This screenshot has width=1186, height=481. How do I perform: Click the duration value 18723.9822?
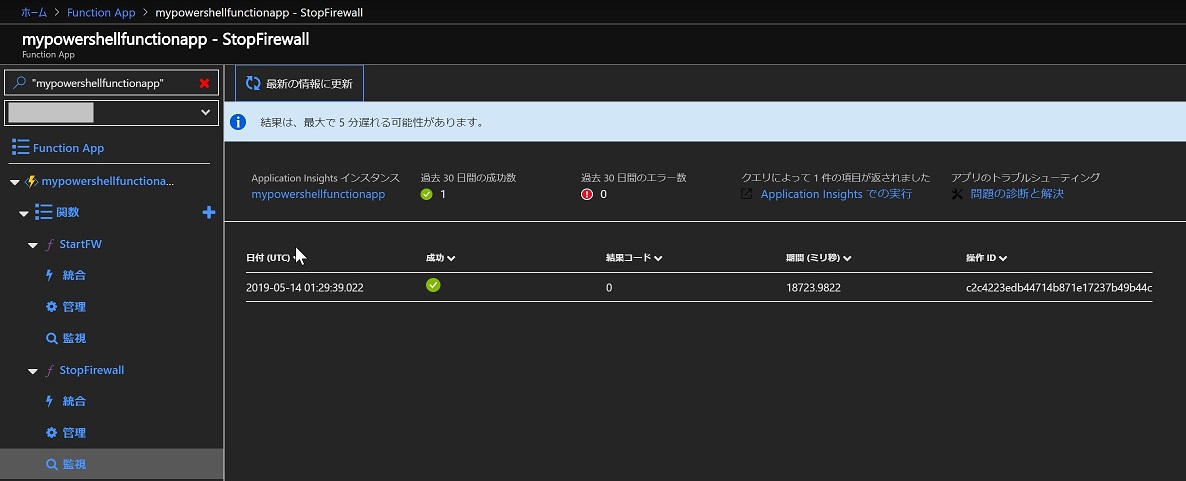pyautogui.click(x=814, y=288)
